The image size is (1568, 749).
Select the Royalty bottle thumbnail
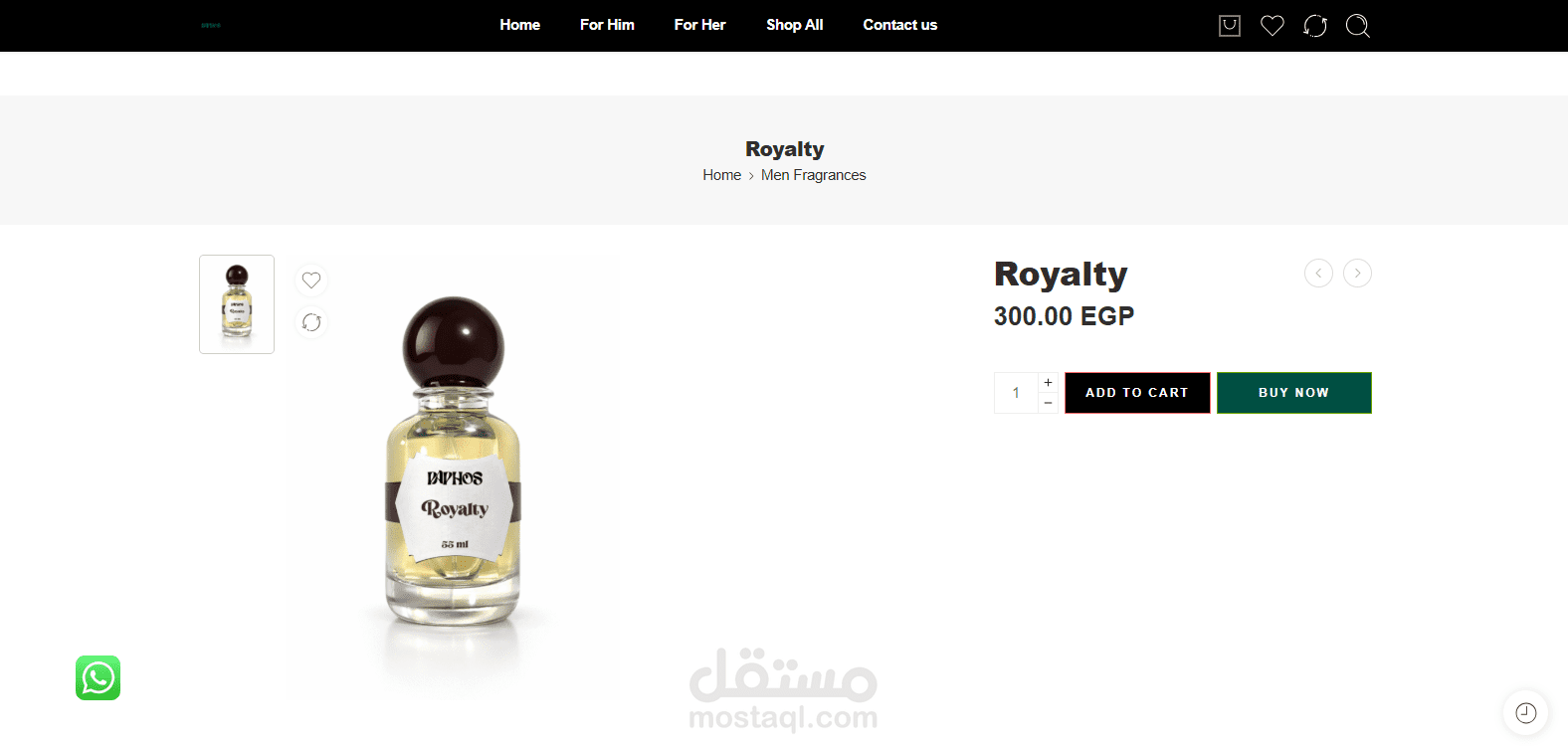pyautogui.click(x=237, y=304)
